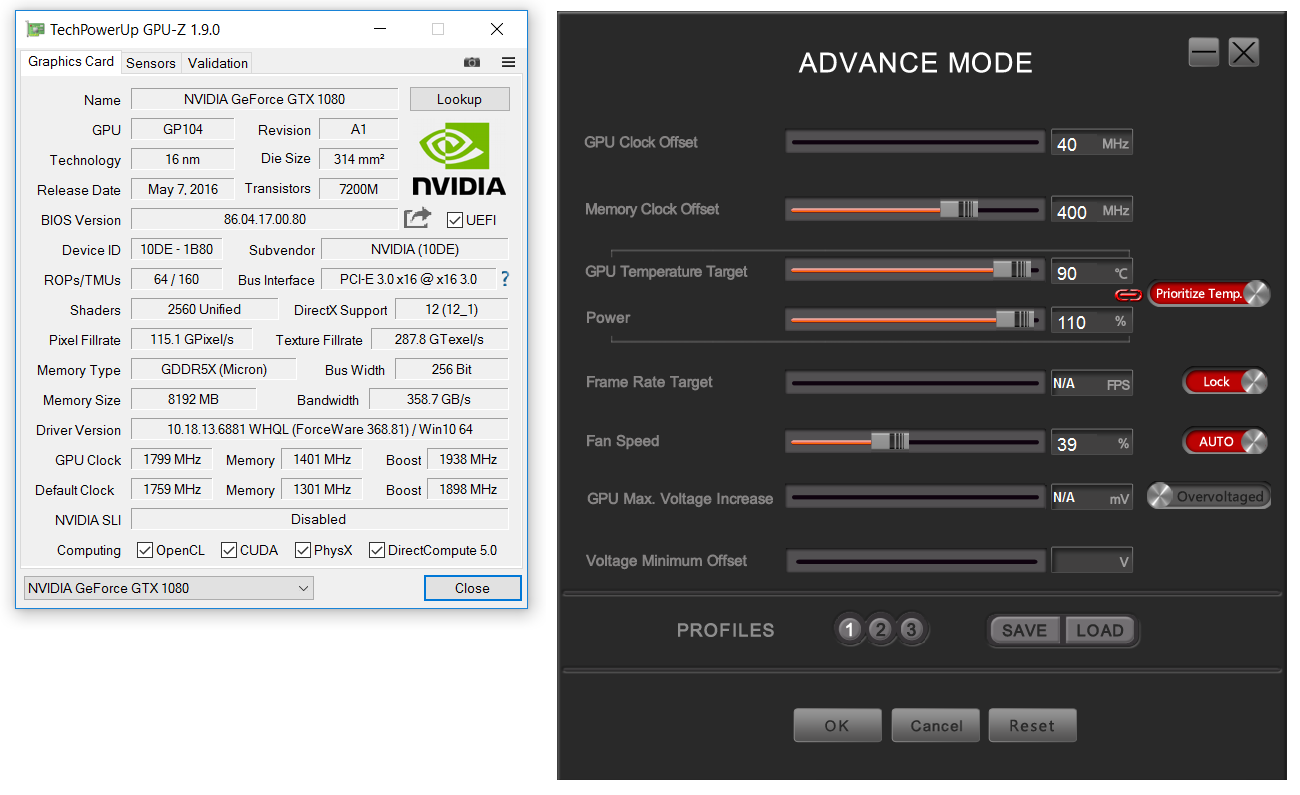Click the Memory Clock Offset slider handle
The width and height of the screenshot is (1300, 795).
click(959, 210)
